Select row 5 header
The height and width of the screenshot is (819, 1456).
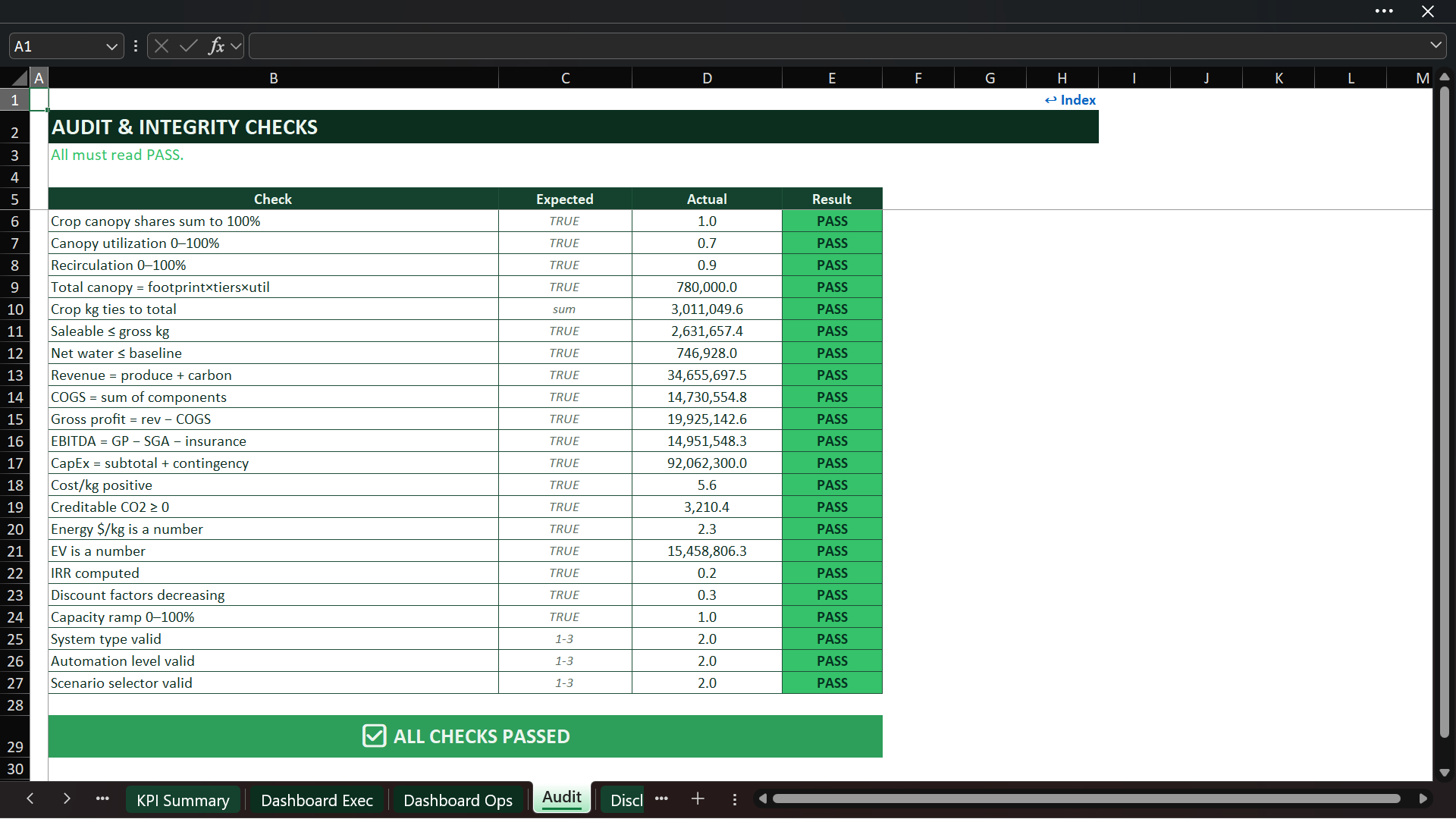(14, 199)
